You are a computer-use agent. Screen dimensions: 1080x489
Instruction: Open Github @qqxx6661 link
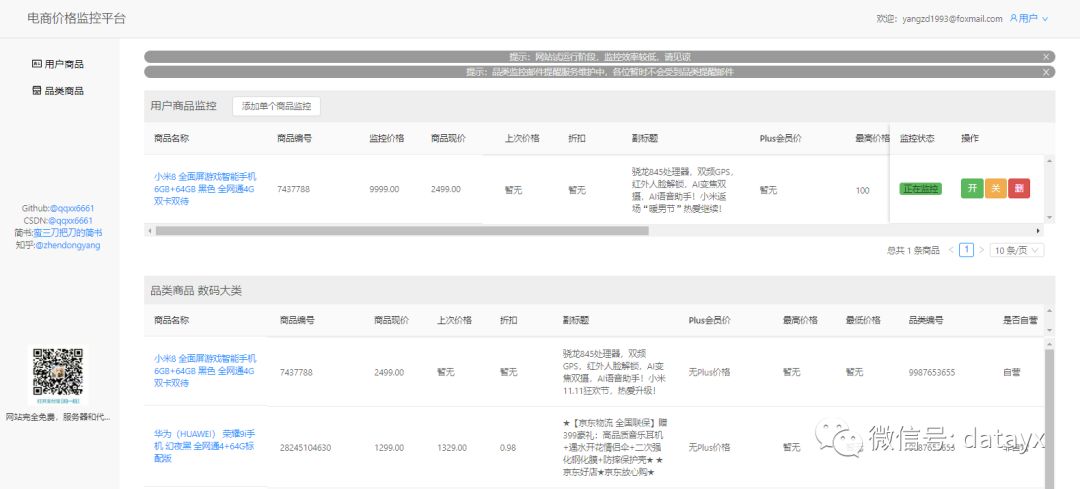[x=72, y=208]
